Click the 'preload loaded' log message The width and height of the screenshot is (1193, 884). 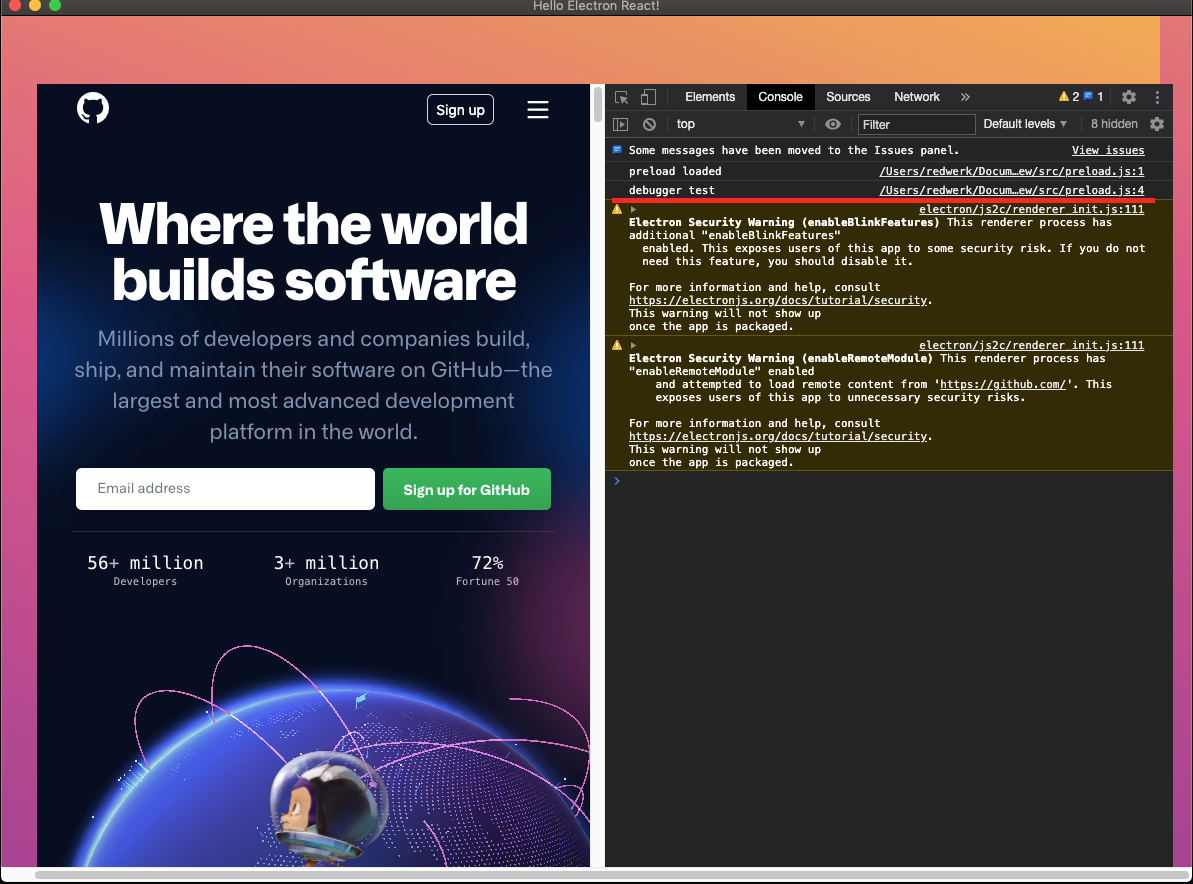point(675,171)
